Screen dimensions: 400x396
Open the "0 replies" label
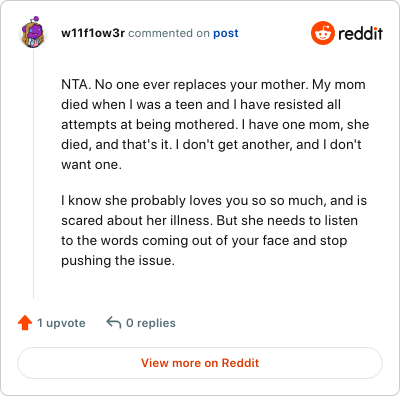pos(151,323)
